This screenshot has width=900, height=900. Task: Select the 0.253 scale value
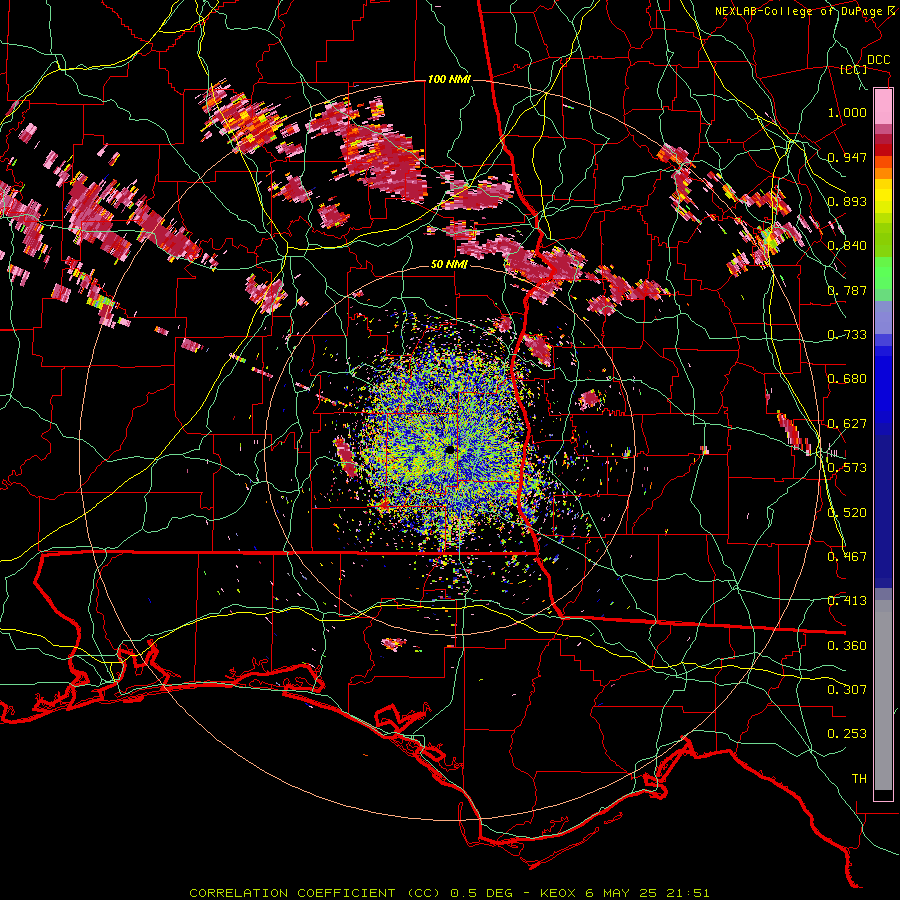[847, 734]
